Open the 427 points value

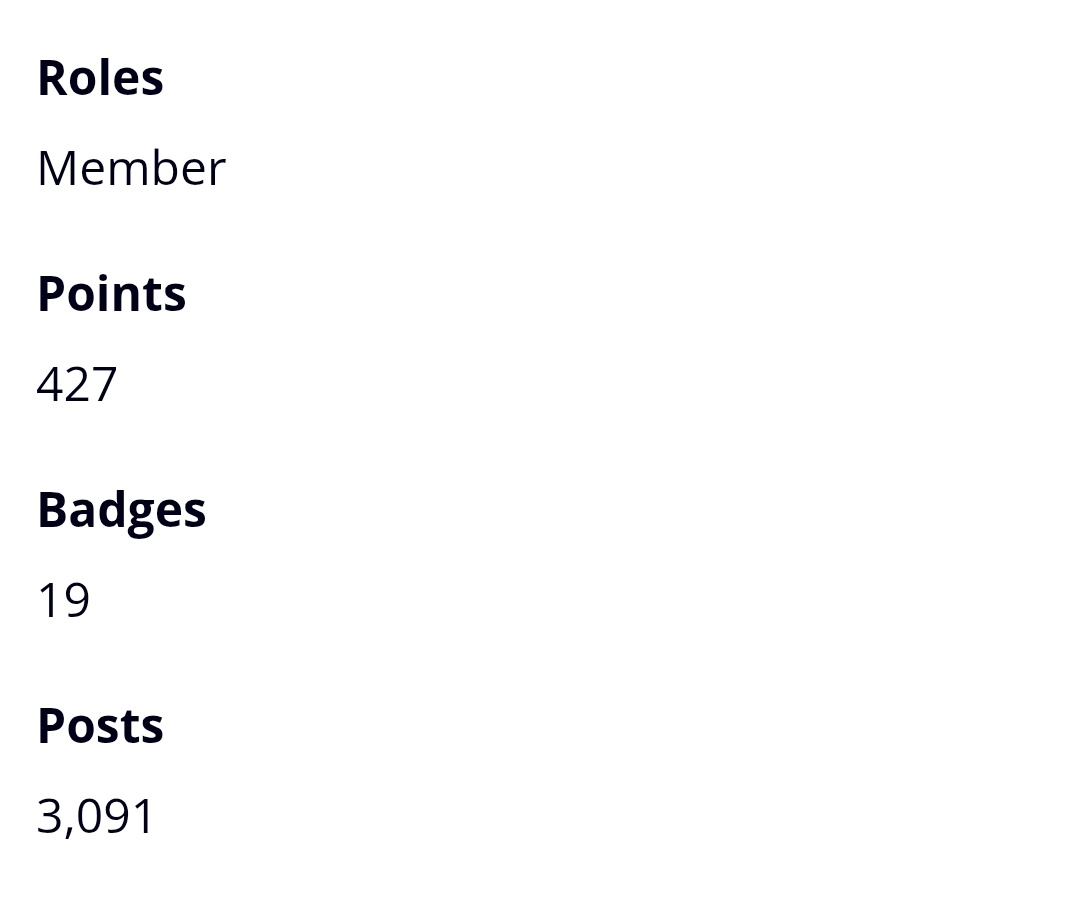[x=77, y=384]
